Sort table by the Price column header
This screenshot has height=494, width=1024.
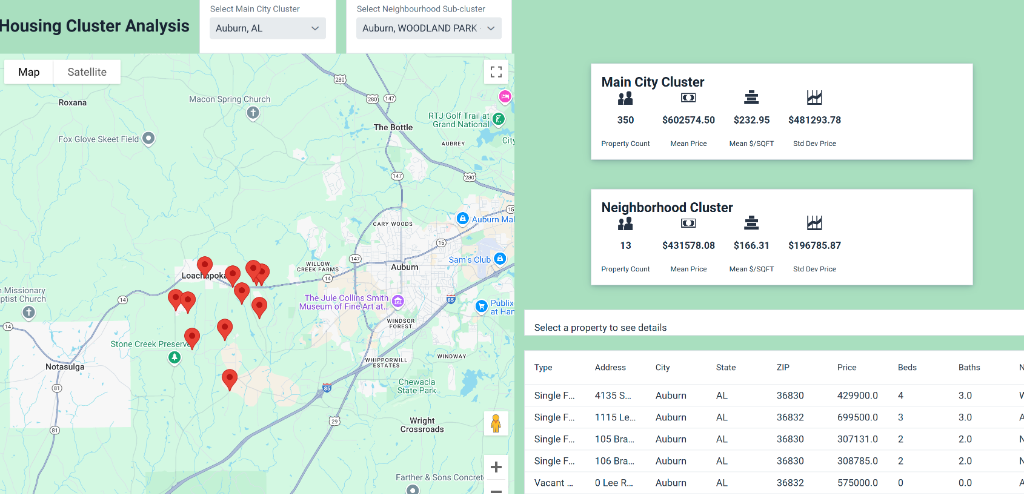(846, 367)
